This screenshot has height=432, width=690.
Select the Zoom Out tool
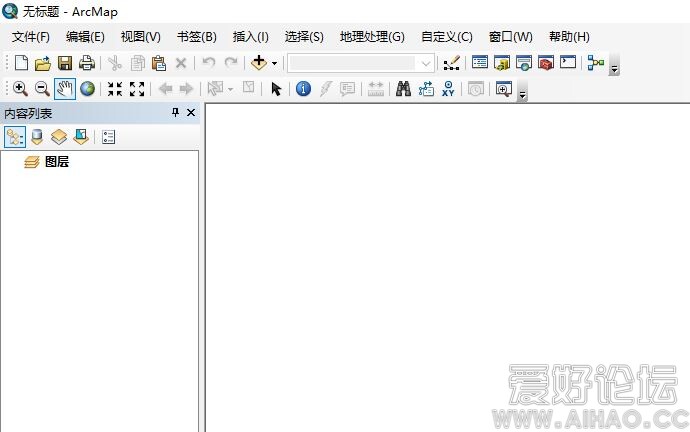[x=42, y=89]
